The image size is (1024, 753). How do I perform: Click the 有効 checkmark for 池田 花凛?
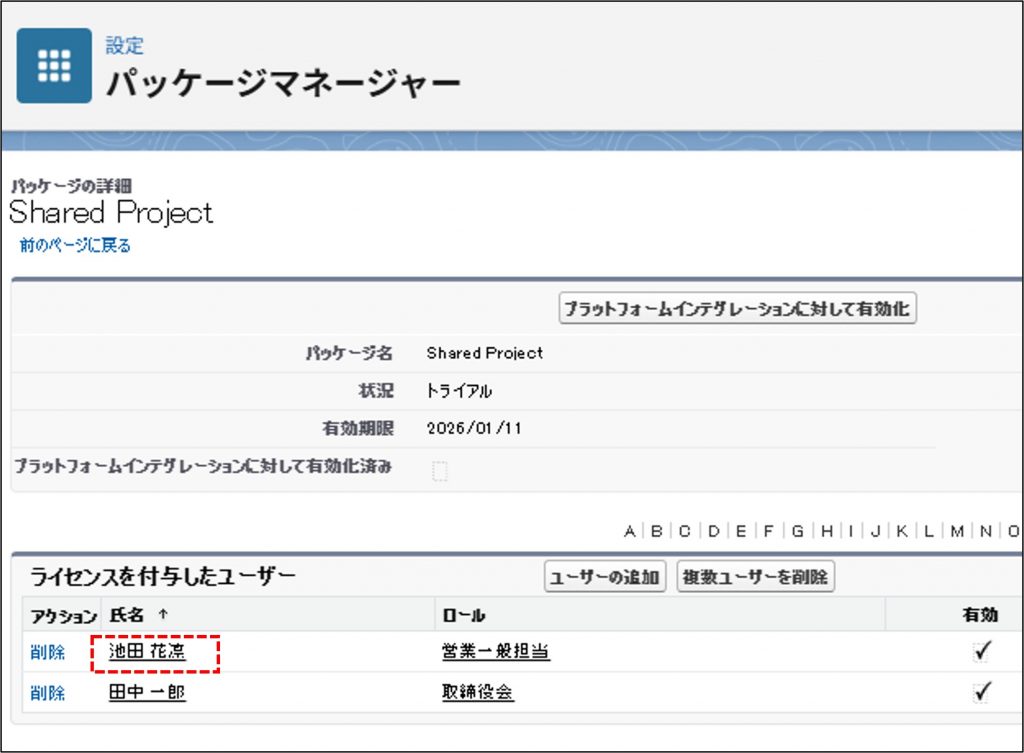983,652
